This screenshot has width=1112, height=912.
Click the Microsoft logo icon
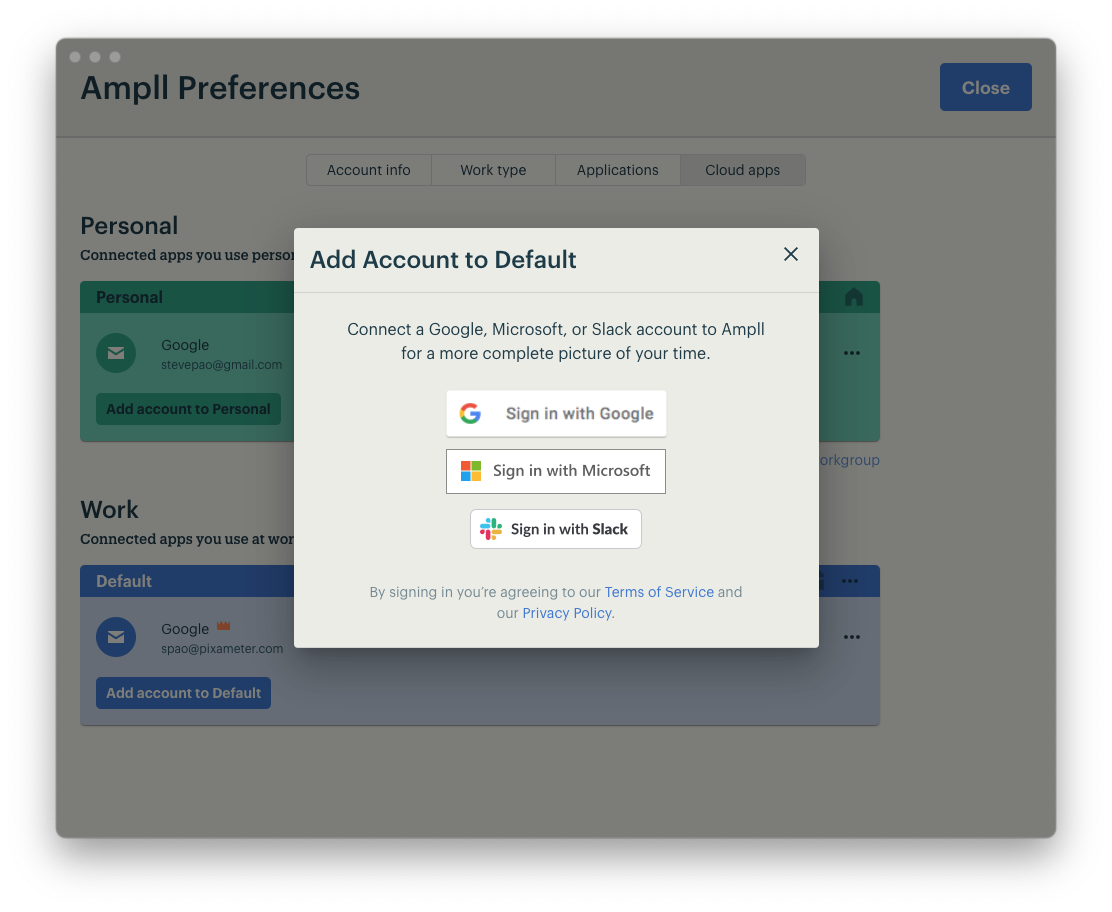tap(471, 471)
